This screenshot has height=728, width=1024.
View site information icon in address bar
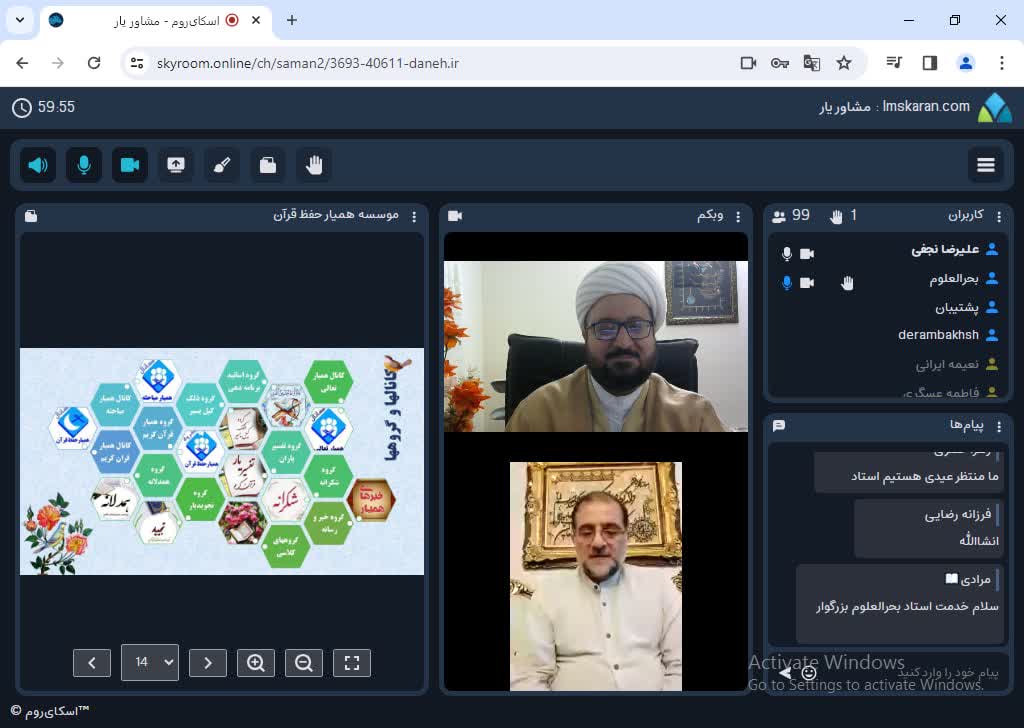137,63
